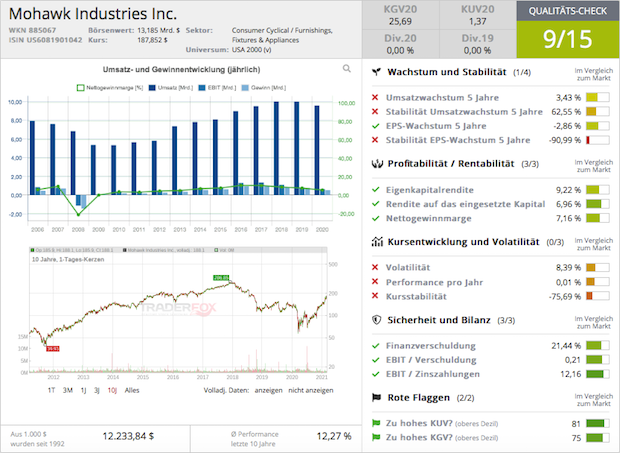Toggle the Gewinn [Mrd.] legend series
Screen dimensions: 620x453
263,88
